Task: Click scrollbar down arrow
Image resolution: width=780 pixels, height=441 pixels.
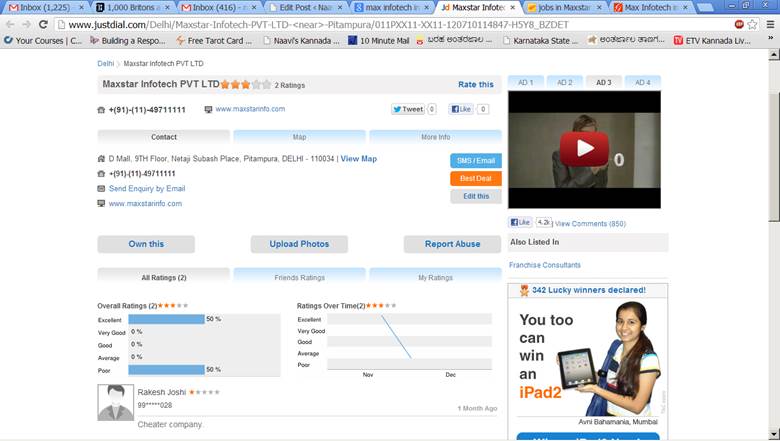Action: pyautogui.click(x=774, y=435)
